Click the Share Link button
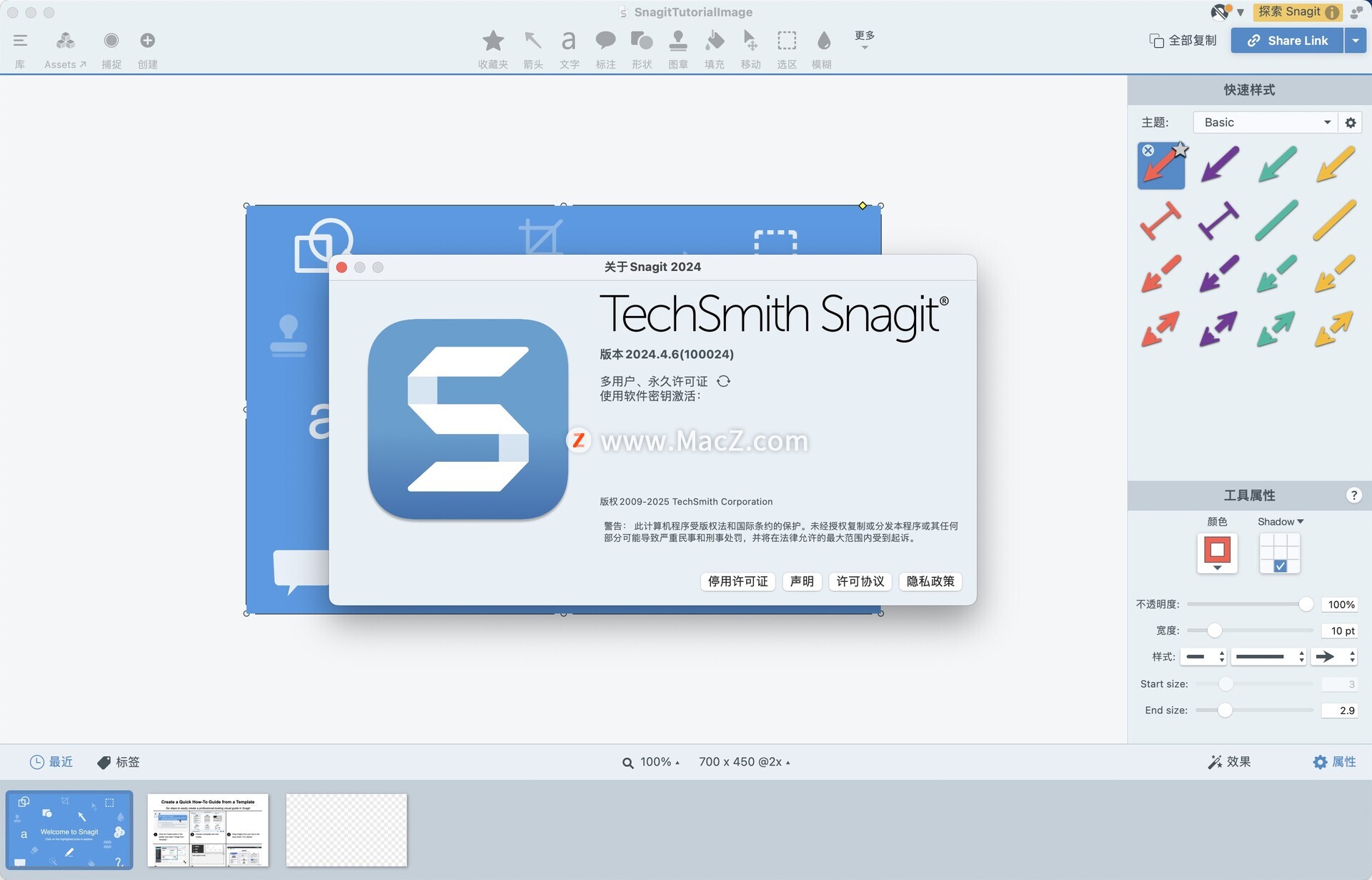1372x880 pixels. click(x=1287, y=41)
